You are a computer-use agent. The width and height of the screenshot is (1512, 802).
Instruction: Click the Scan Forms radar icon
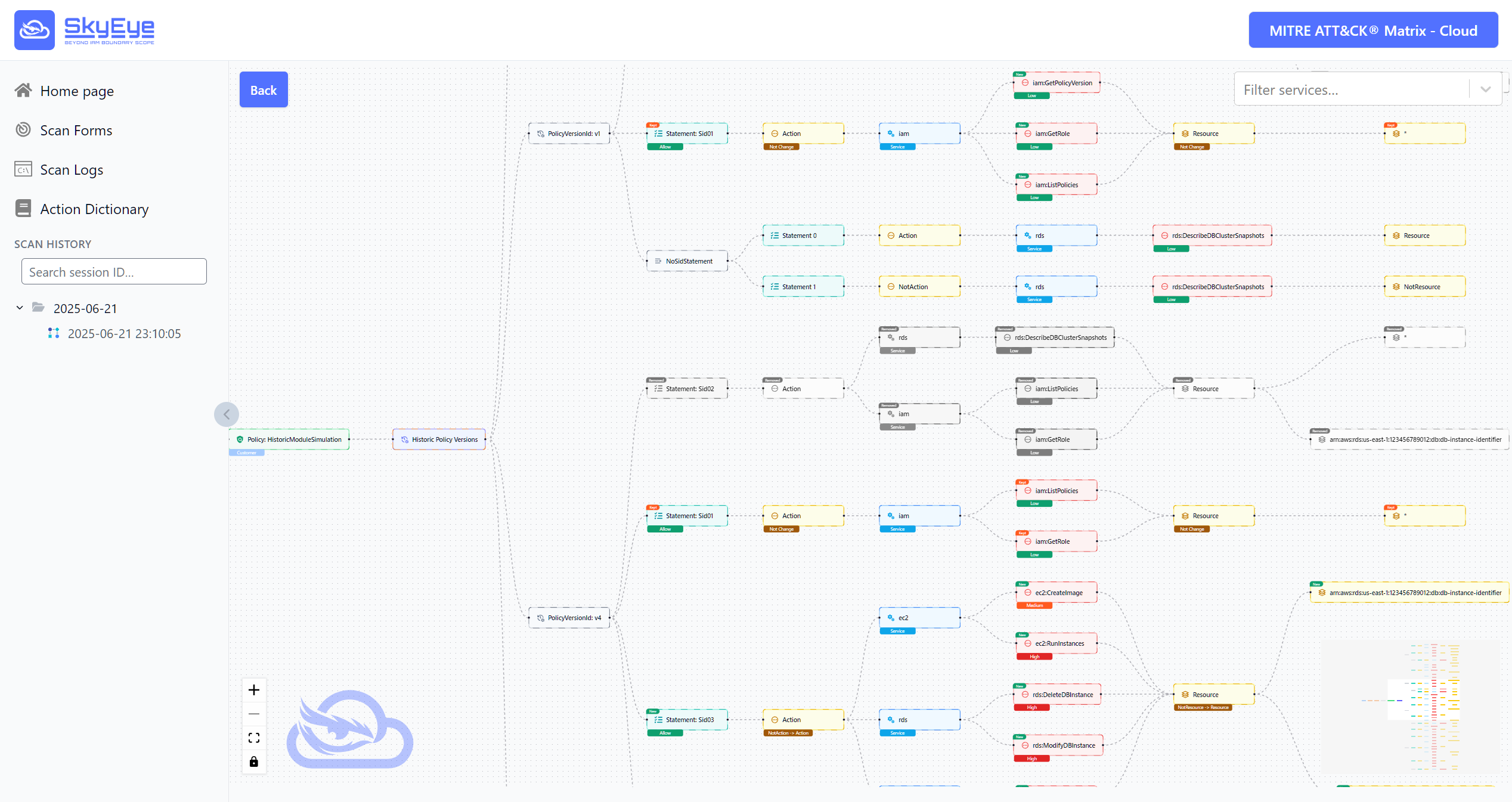23,130
